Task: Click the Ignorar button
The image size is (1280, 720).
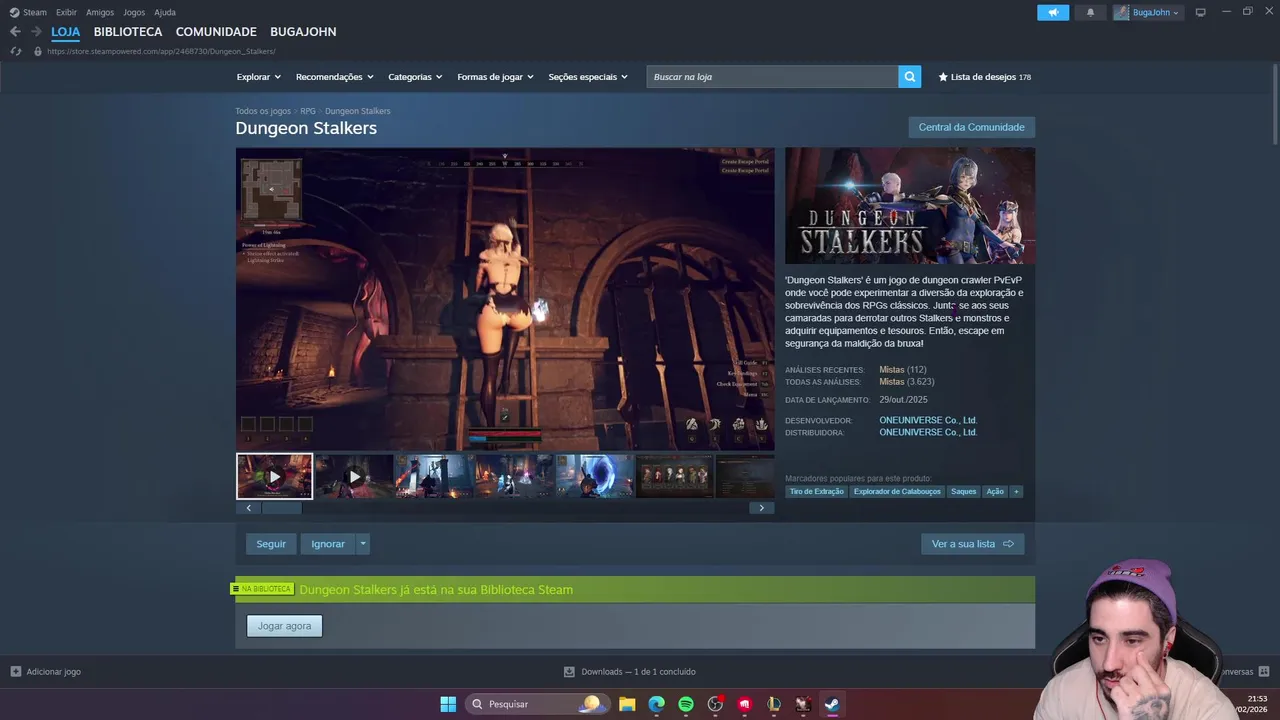Action: click(x=328, y=544)
